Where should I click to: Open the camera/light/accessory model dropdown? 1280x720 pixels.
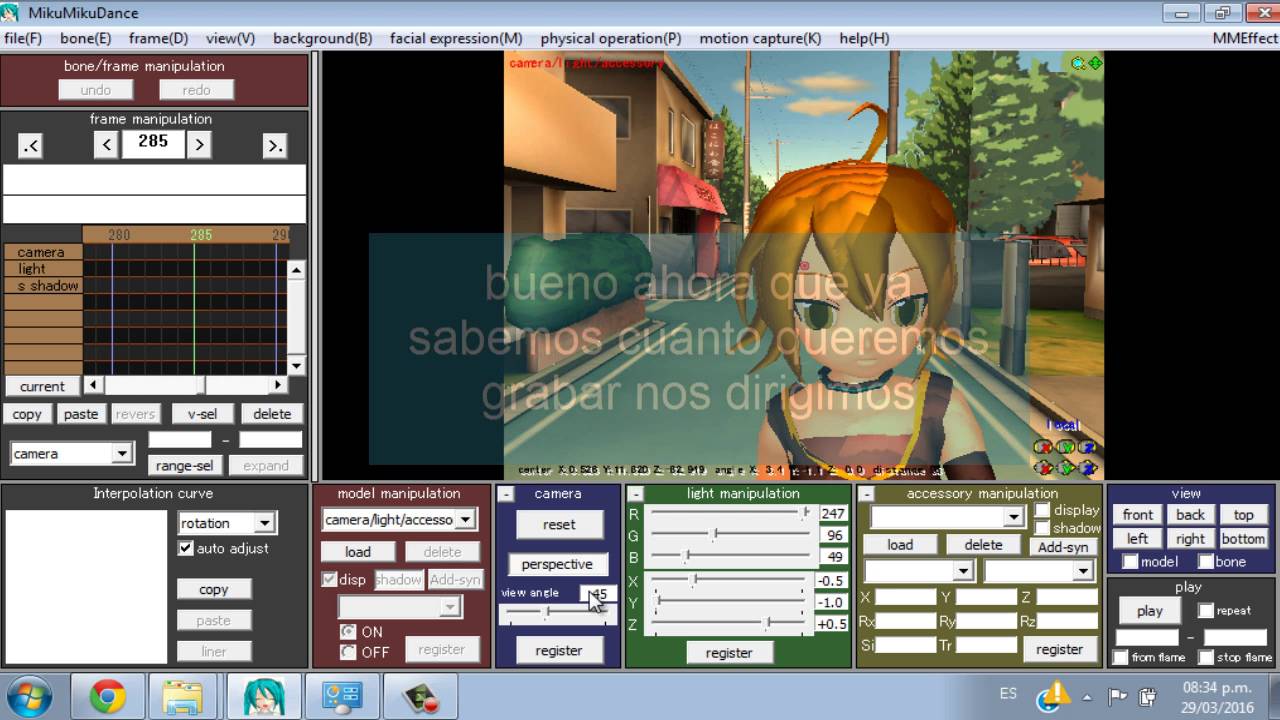click(x=398, y=519)
